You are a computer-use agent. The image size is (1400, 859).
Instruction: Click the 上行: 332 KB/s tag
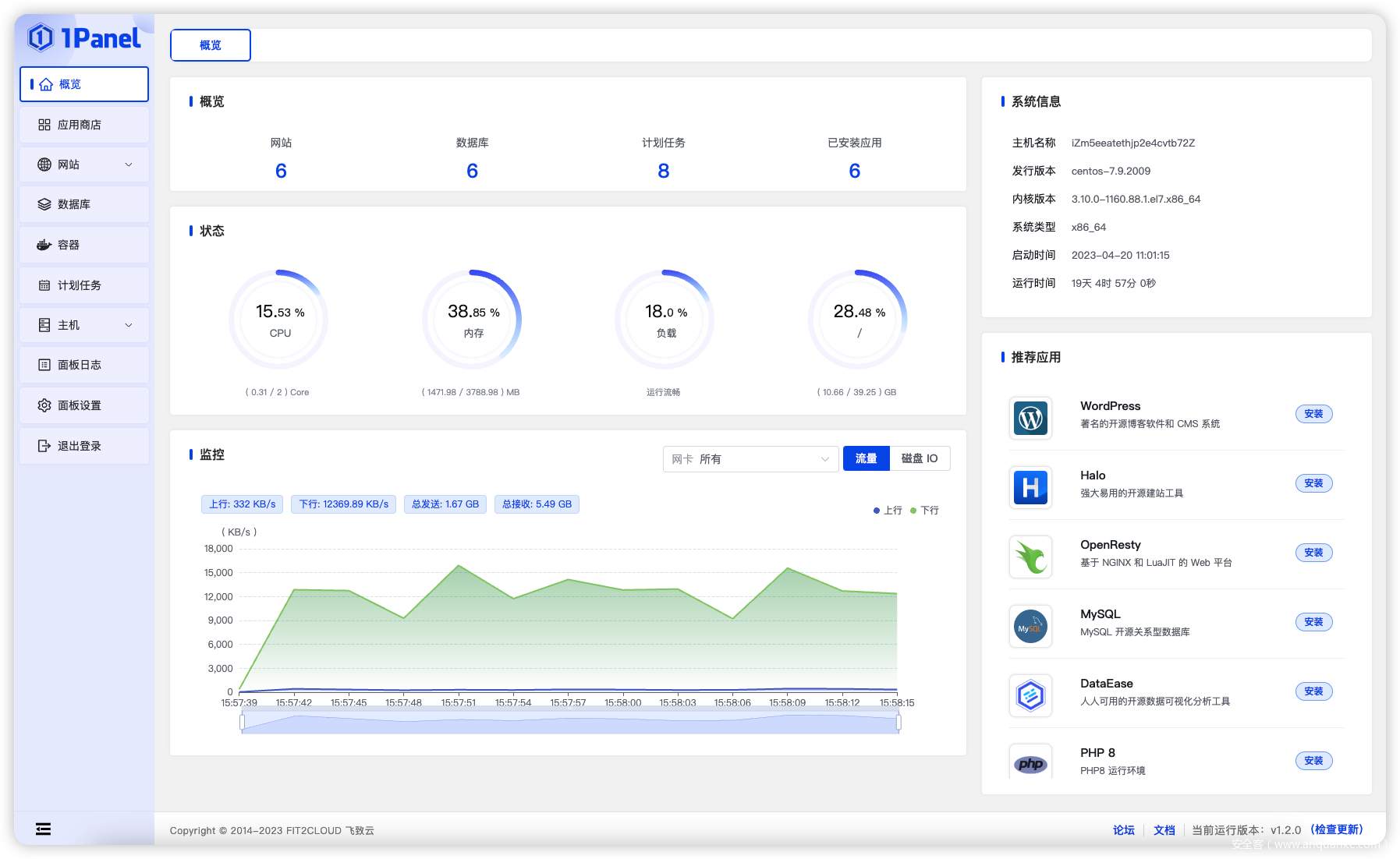tap(243, 504)
